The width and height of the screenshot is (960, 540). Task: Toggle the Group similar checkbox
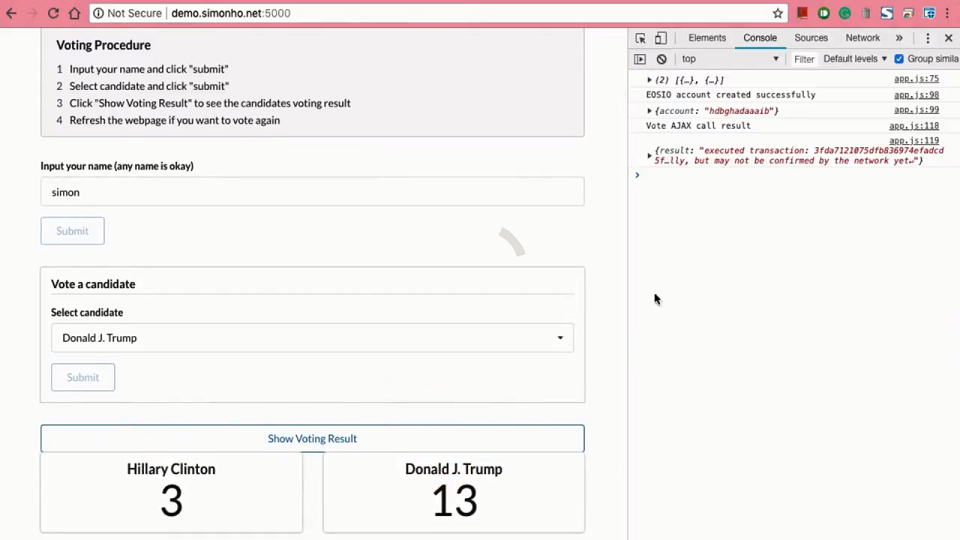pos(899,59)
